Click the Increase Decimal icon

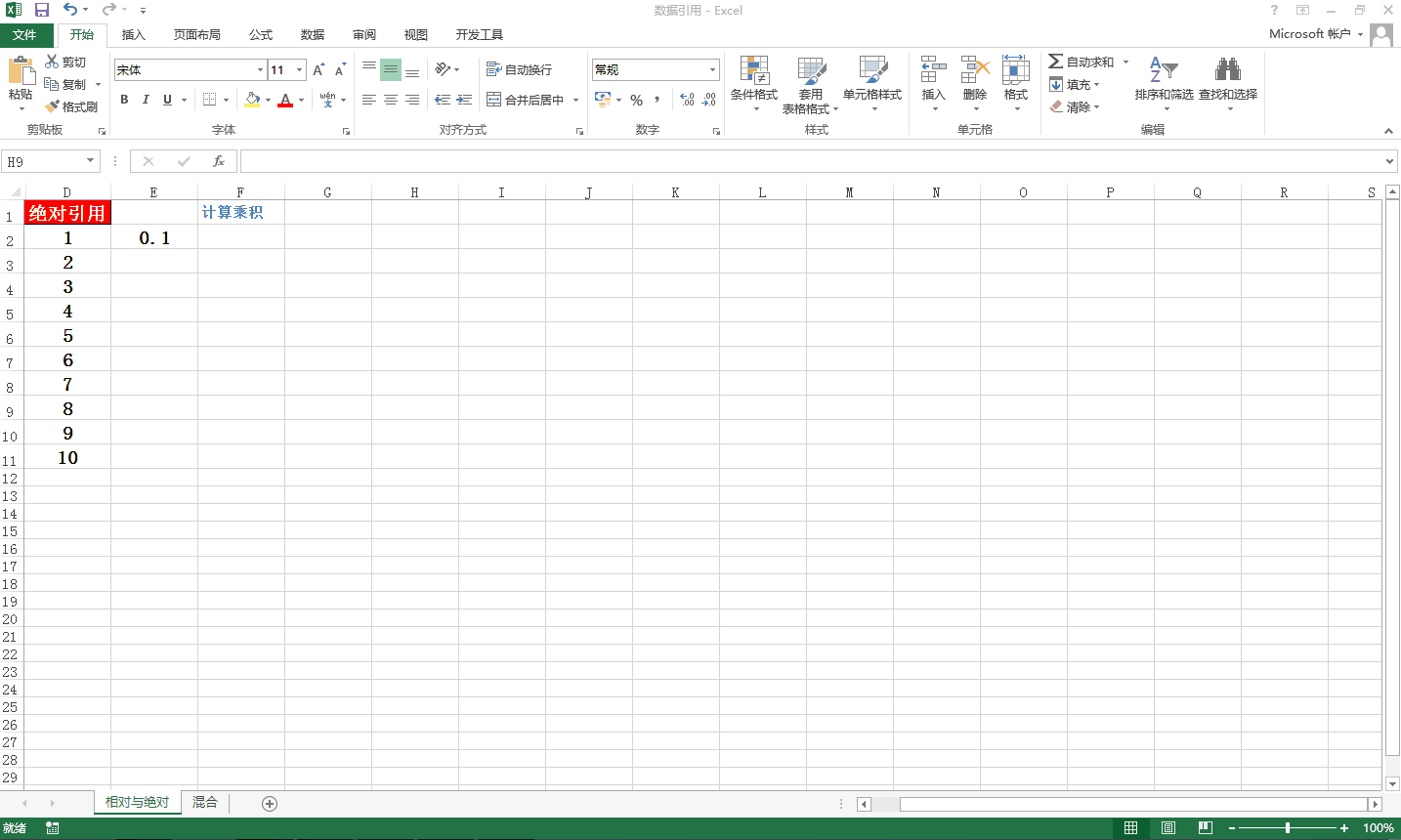[x=687, y=100]
